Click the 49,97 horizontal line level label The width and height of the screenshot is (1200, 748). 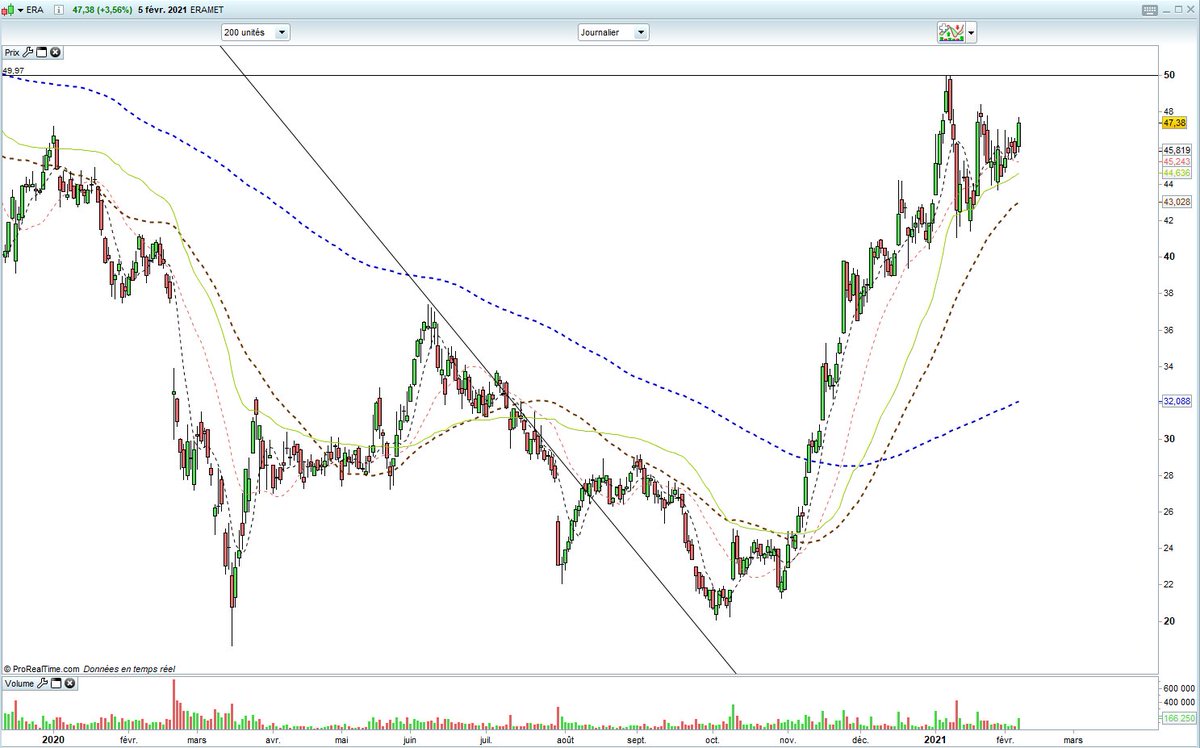coord(13,71)
